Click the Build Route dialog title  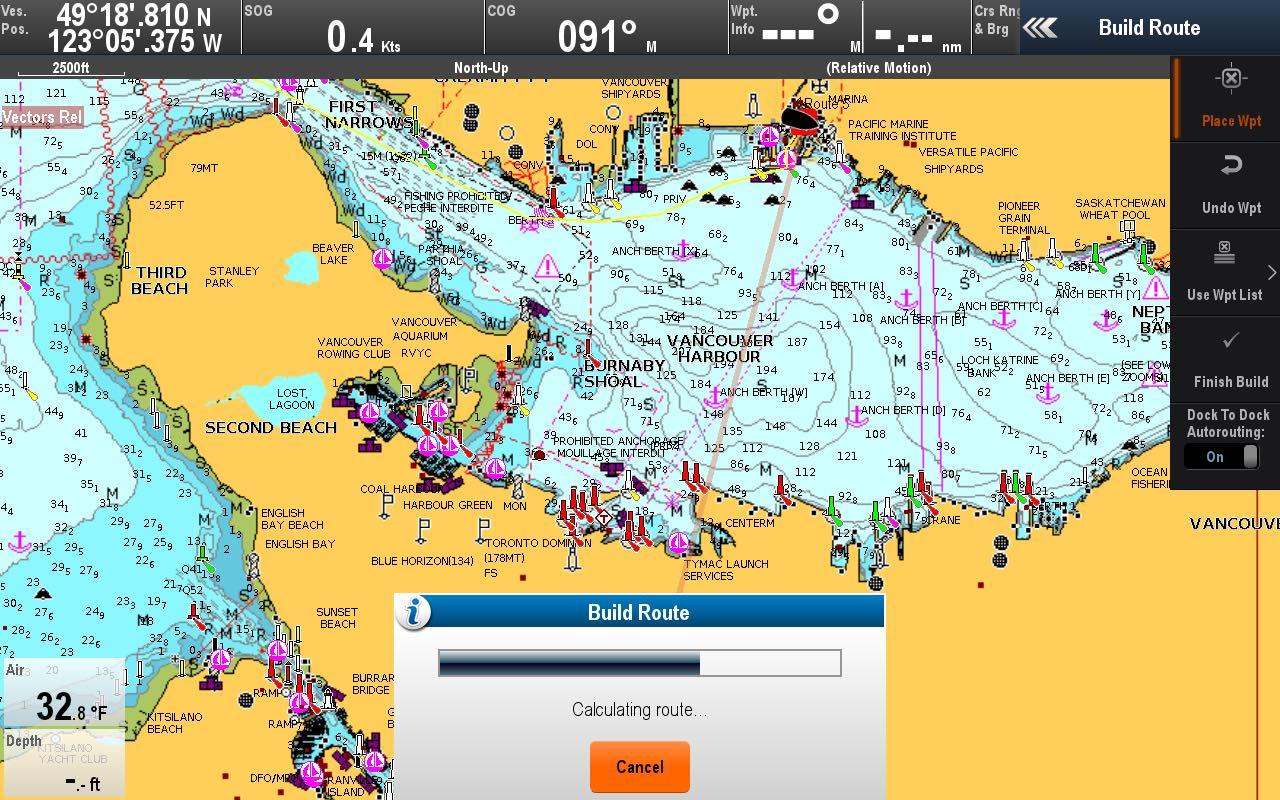[x=638, y=612]
